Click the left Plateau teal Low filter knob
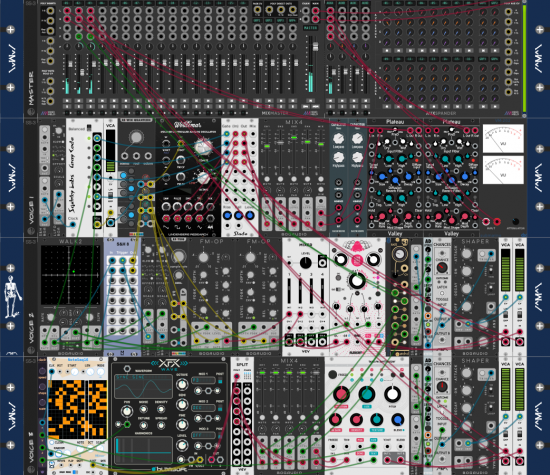The width and height of the screenshot is (550, 475). 388,159
